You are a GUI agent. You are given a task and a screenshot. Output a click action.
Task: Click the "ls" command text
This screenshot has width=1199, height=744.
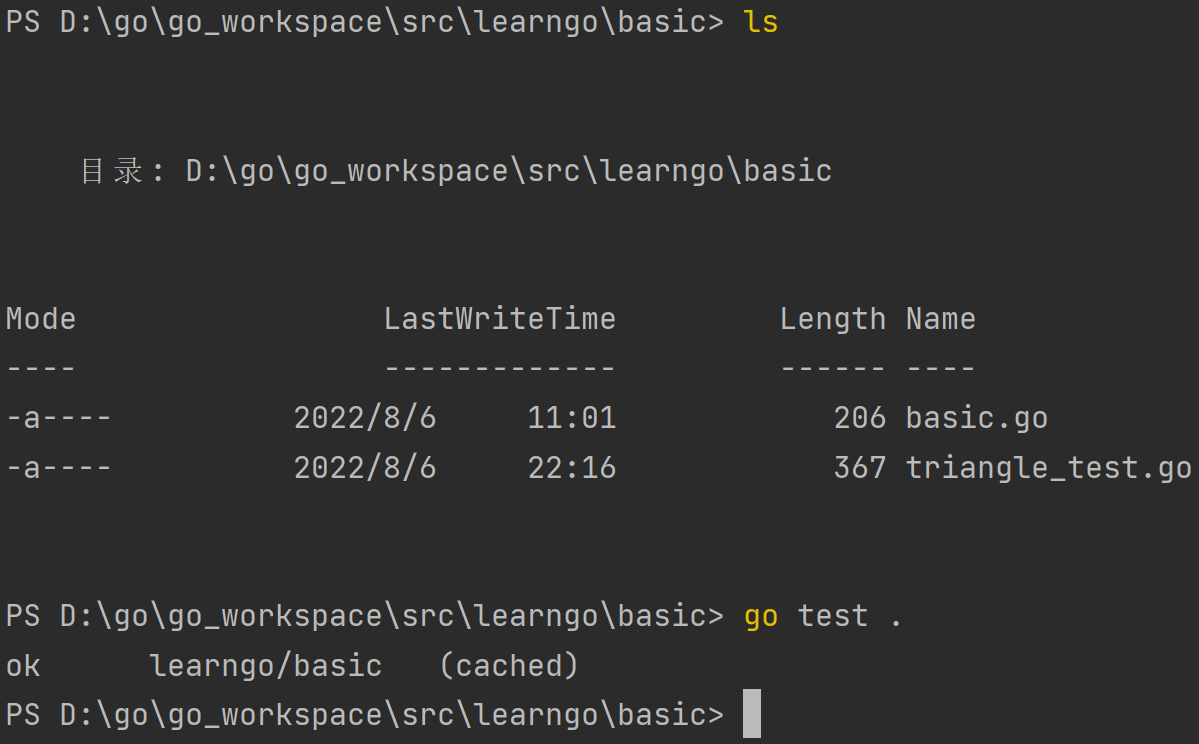coord(761,22)
